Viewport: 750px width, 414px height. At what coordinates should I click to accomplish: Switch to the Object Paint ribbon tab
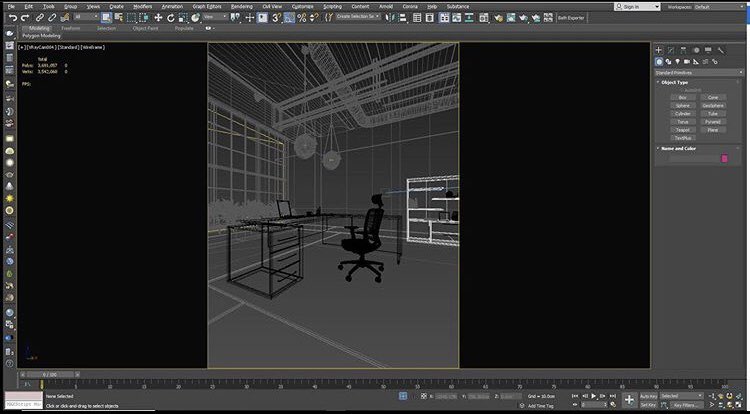coord(145,28)
